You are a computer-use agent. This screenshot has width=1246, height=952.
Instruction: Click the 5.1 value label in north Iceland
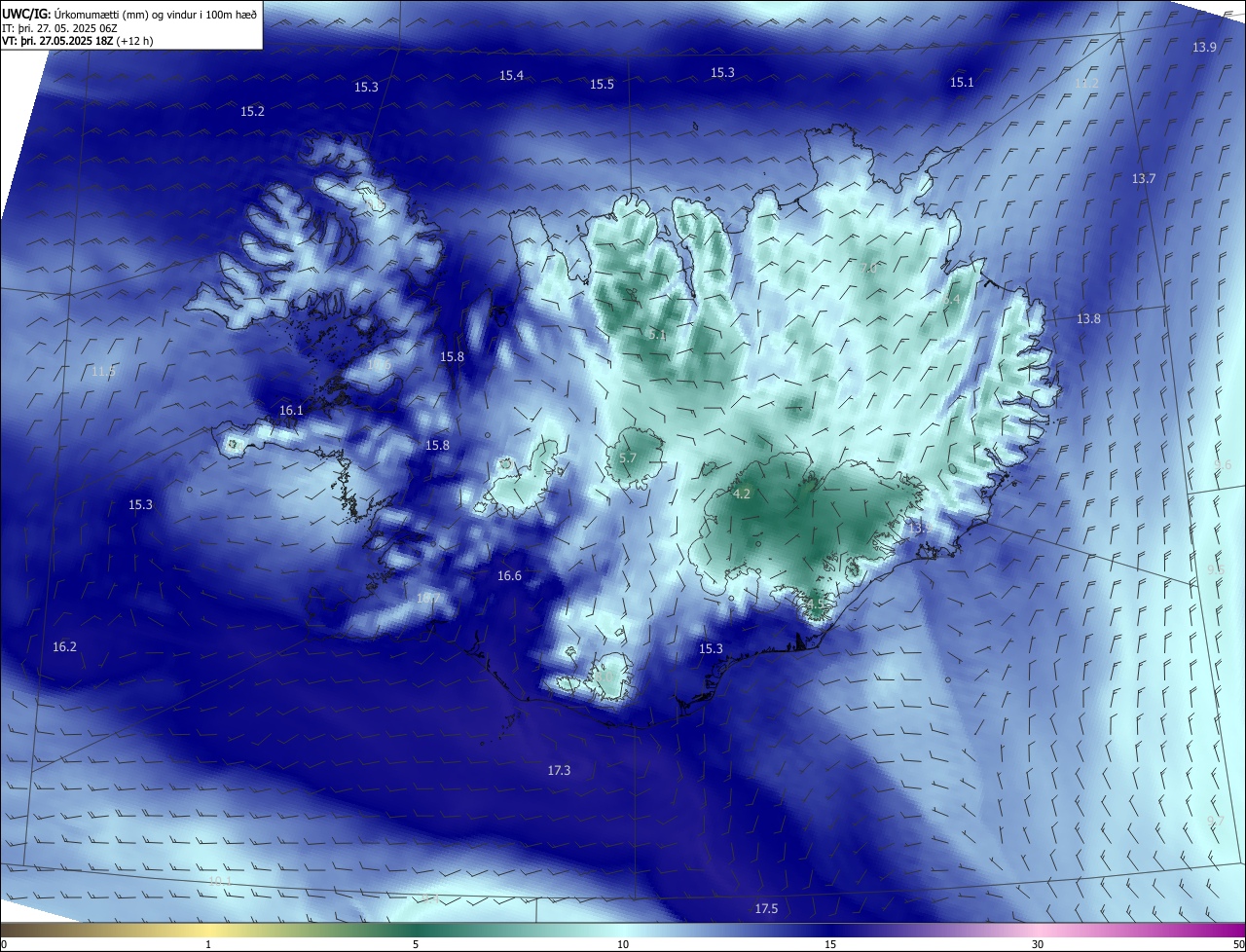click(658, 336)
